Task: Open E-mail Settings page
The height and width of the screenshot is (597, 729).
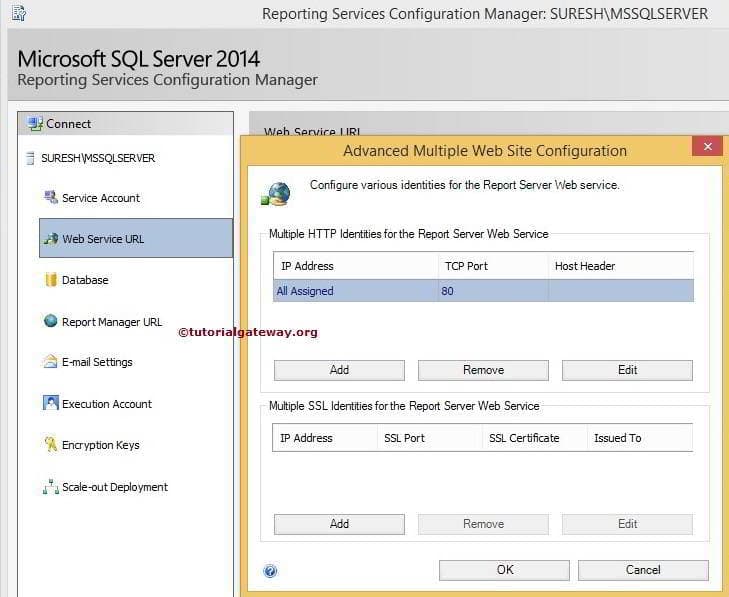Action: click(x=97, y=362)
